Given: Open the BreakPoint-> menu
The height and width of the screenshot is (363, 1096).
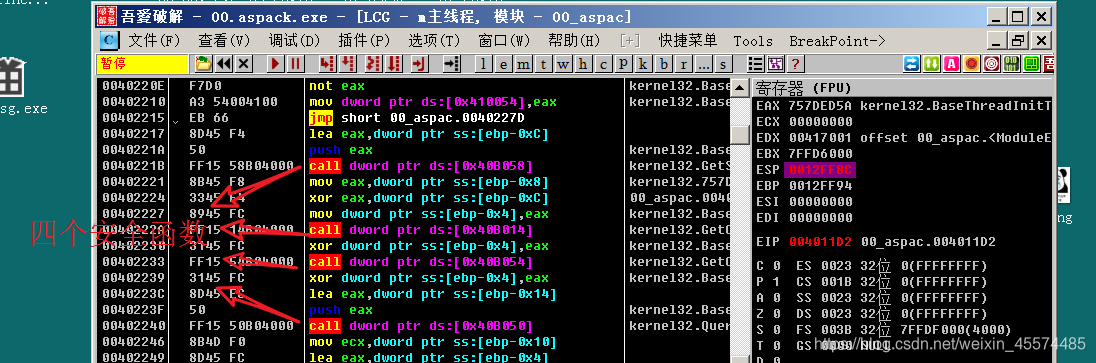Looking at the screenshot, I should (837, 41).
